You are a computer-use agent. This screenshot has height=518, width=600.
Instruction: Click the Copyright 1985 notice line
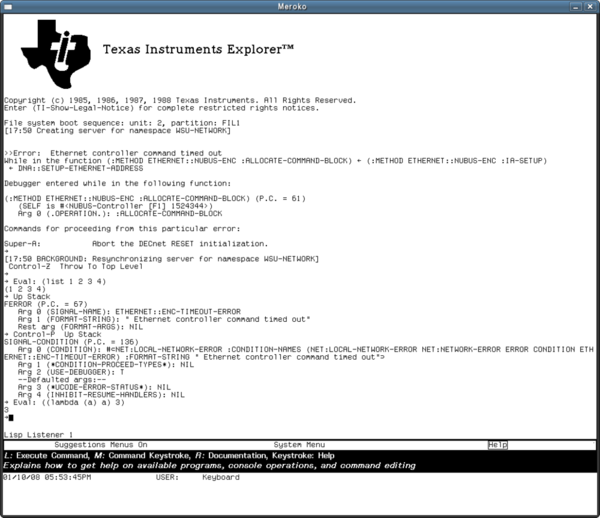pos(180,100)
